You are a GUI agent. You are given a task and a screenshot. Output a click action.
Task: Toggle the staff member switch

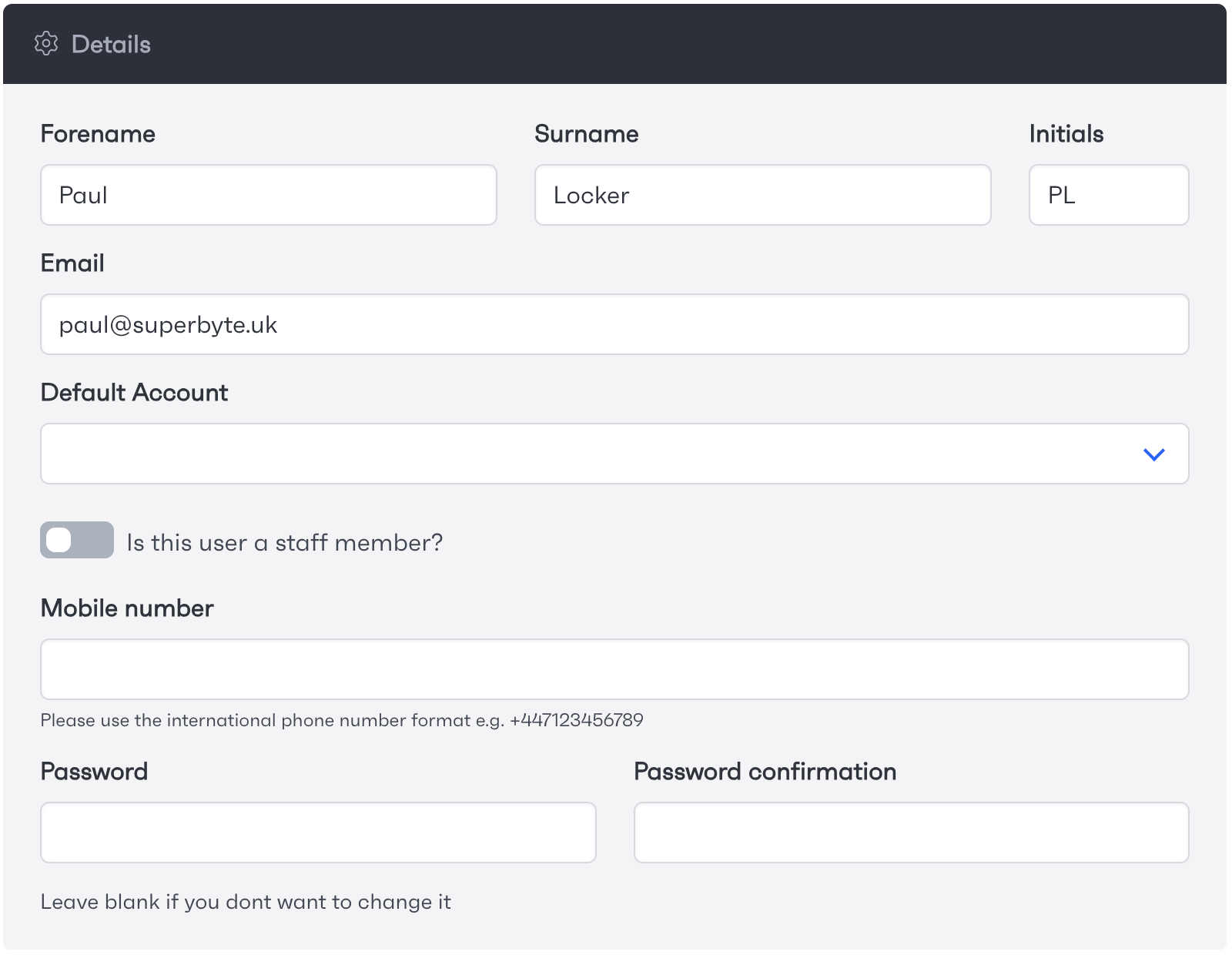pos(77,540)
